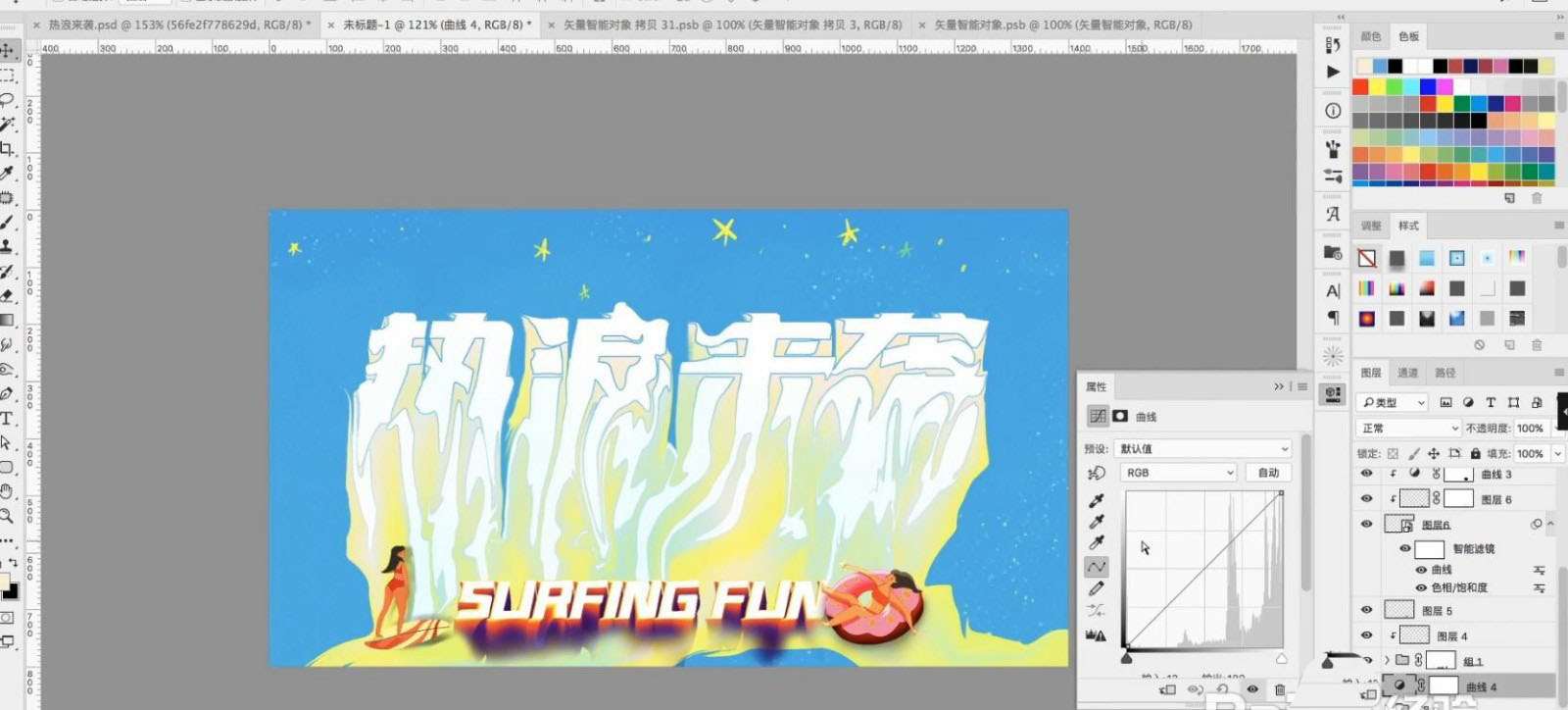Click the opacity 100% field
The height and width of the screenshot is (710, 1568).
(x=1530, y=429)
